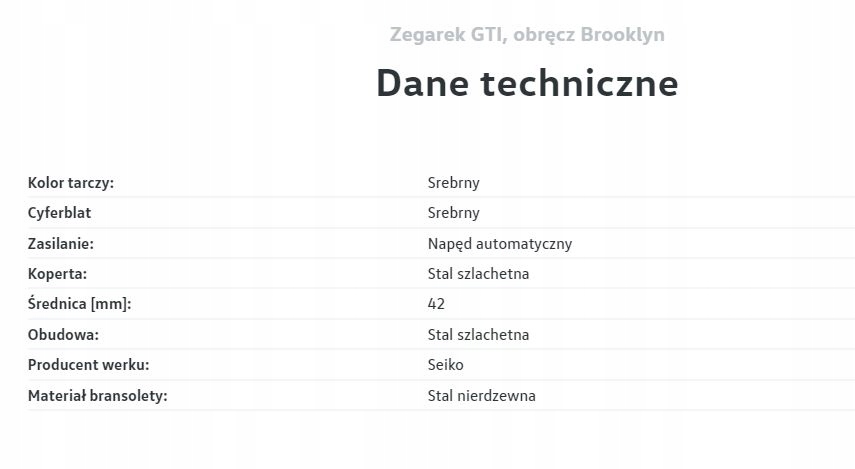Click the 'Zegarek GTI' text in subtitle

pos(447,35)
